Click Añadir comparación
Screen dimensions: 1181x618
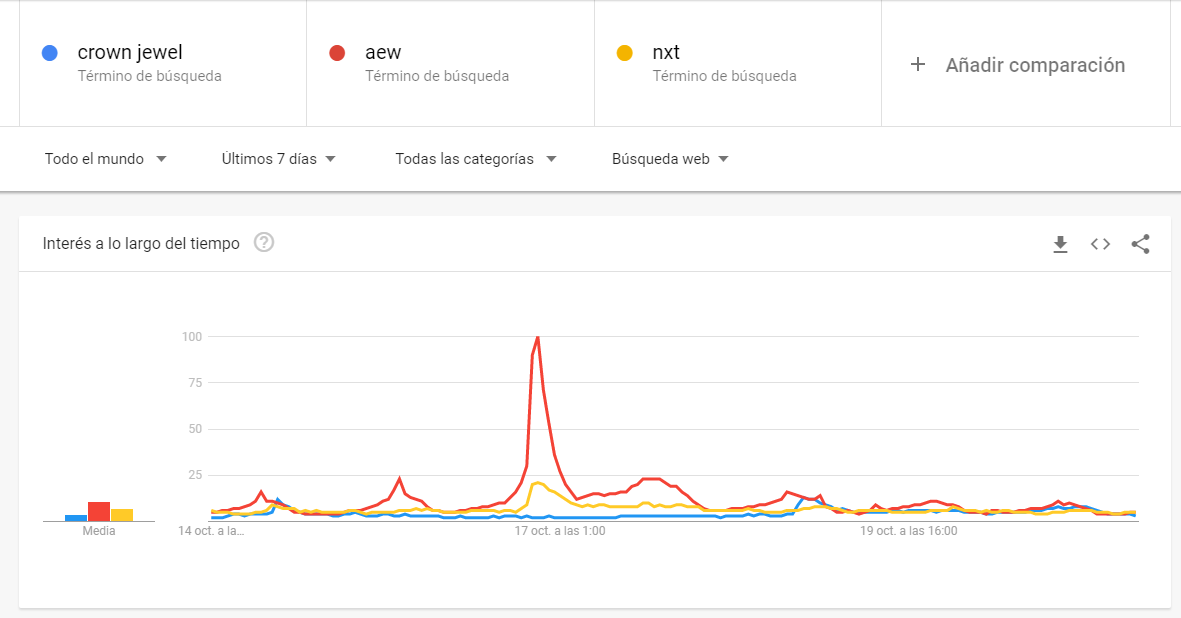click(x=1035, y=65)
